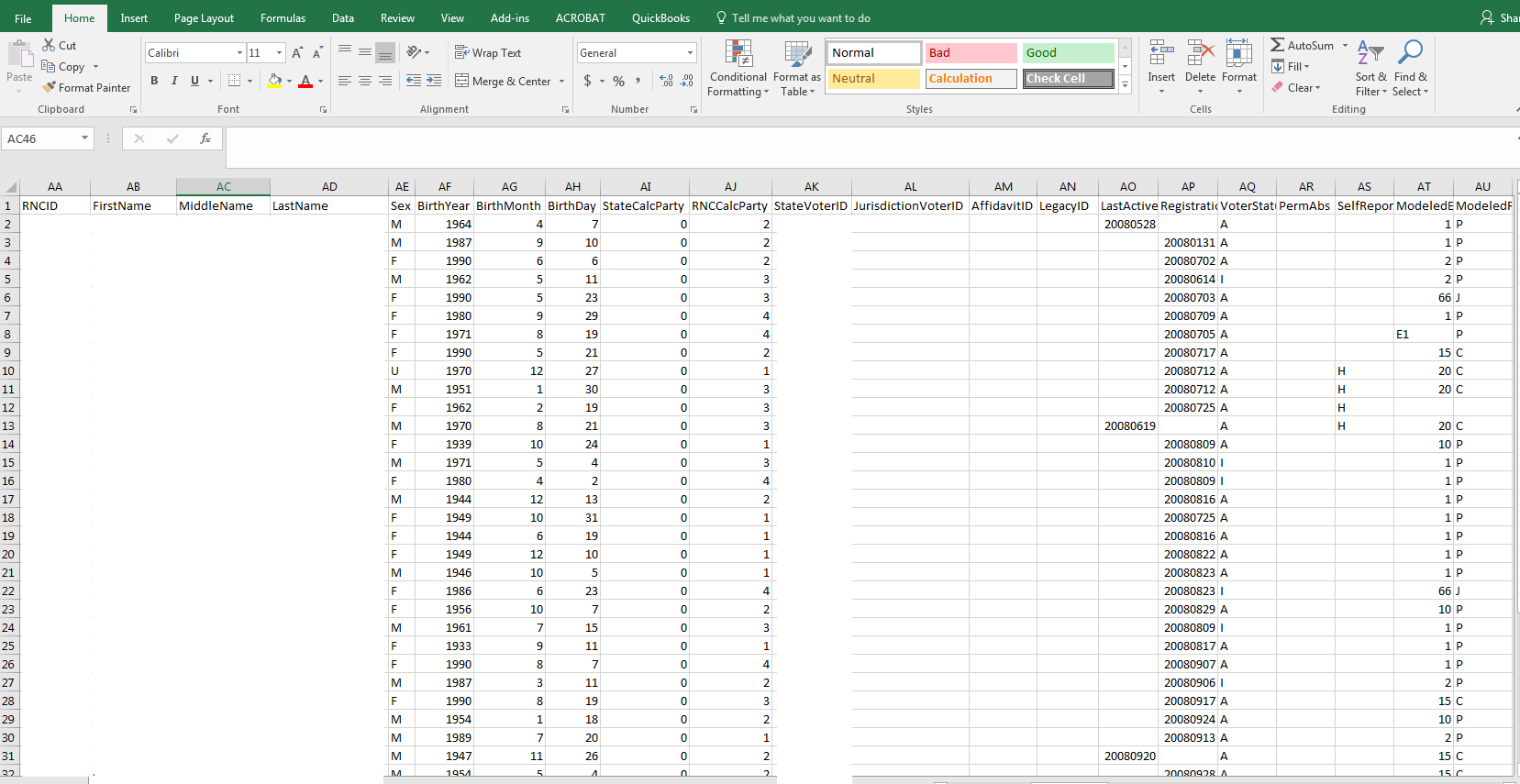Image resolution: width=1520 pixels, height=784 pixels.
Task: Open the General number format dropdown
Action: (x=691, y=53)
